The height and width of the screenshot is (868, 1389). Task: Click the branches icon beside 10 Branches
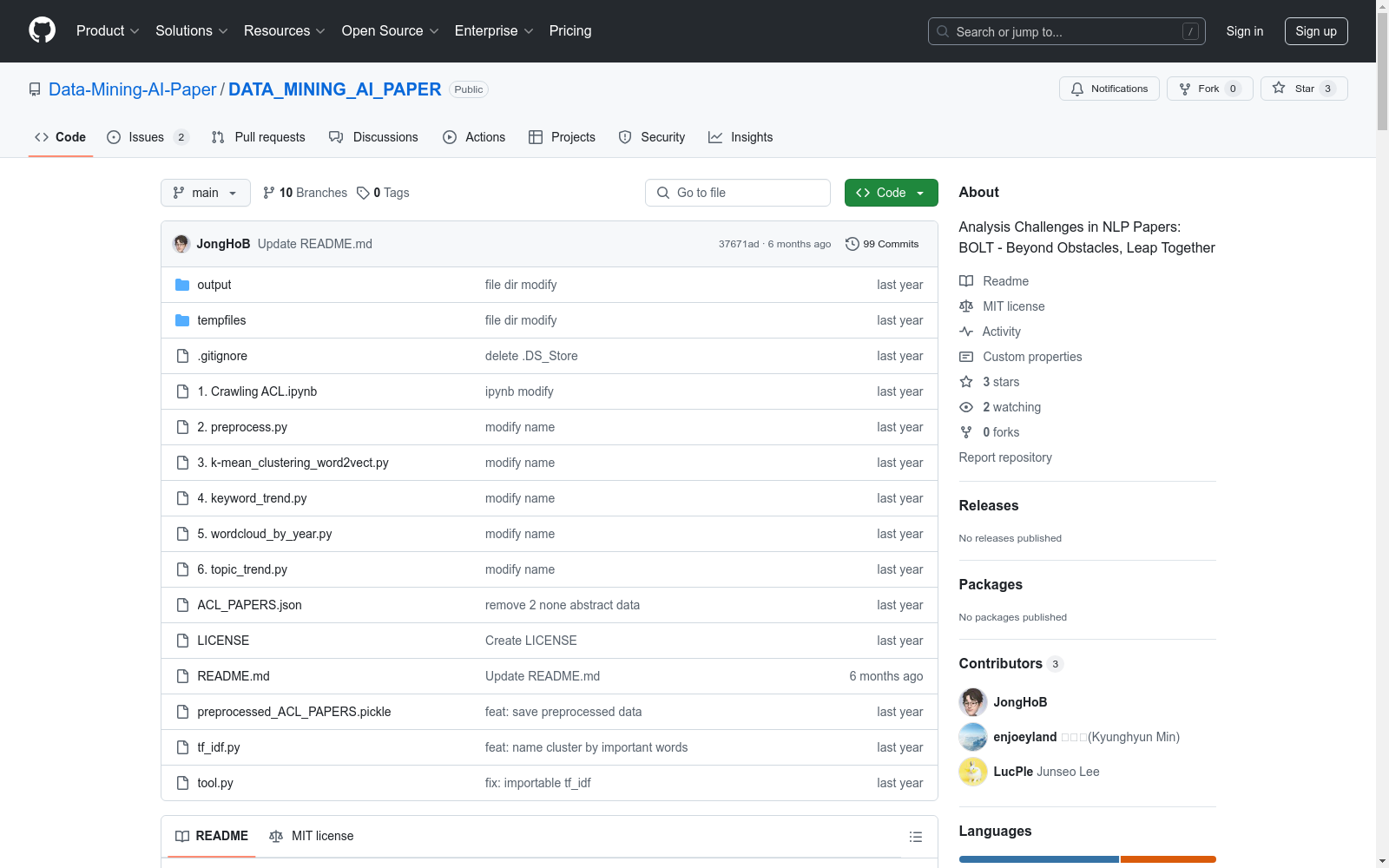[x=269, y=193]
